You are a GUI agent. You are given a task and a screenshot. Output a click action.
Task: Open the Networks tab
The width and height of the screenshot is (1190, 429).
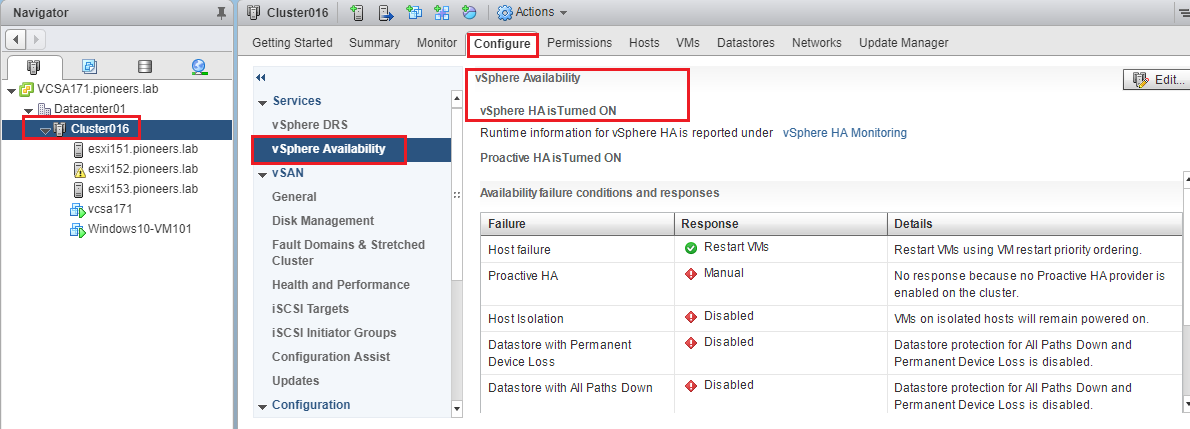(817, 43)
